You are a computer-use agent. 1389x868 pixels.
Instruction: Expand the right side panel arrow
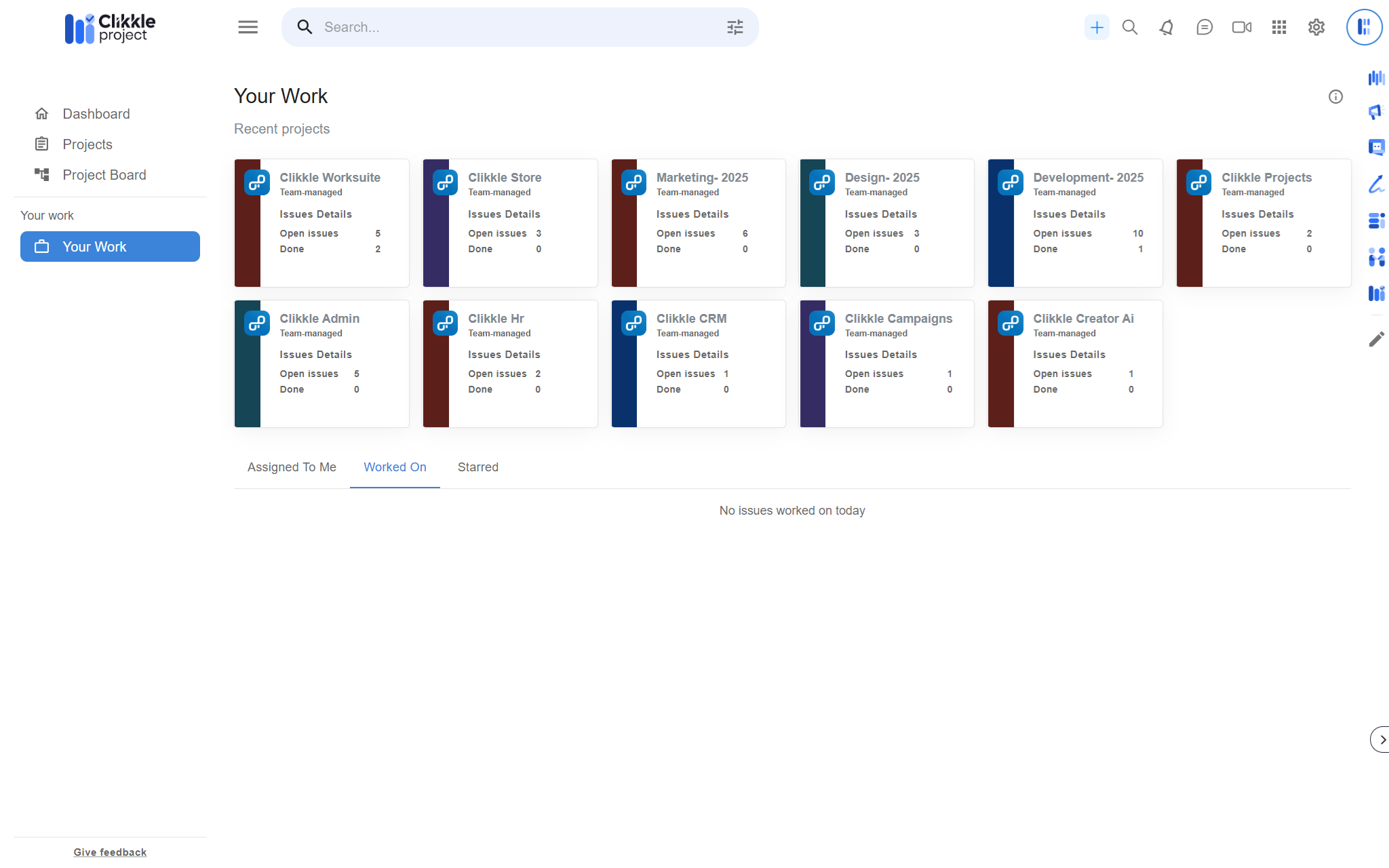click(1381, 739)
